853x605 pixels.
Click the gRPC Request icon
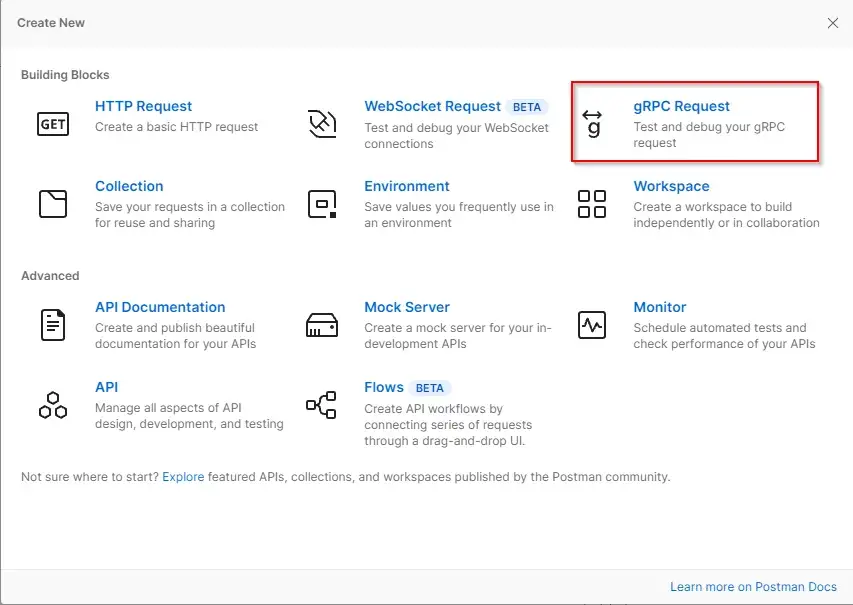point(593,123)
